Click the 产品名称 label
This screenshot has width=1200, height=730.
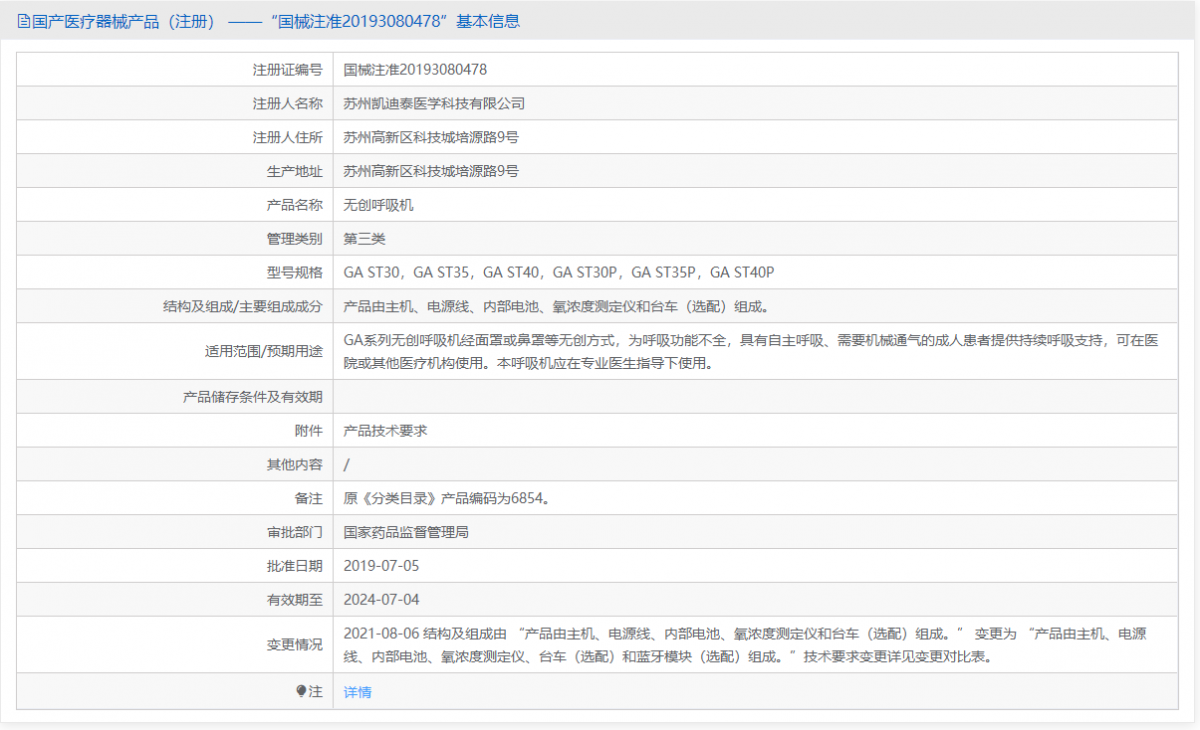coord(295,205)
